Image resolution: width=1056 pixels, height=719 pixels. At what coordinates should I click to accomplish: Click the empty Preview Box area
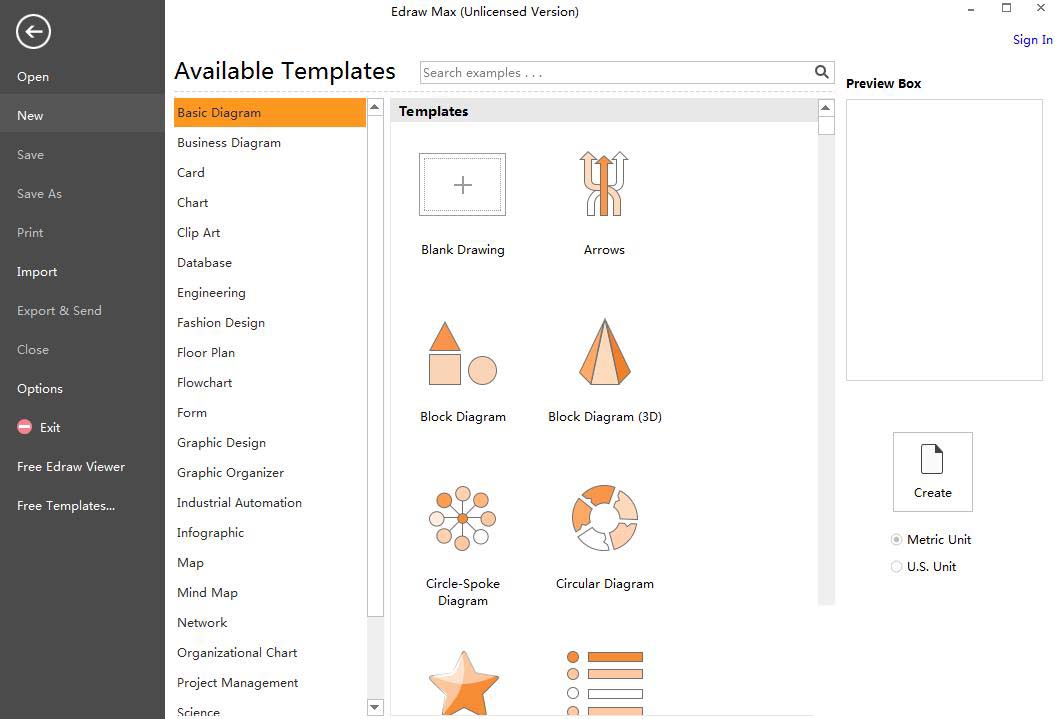pos(944,240)
